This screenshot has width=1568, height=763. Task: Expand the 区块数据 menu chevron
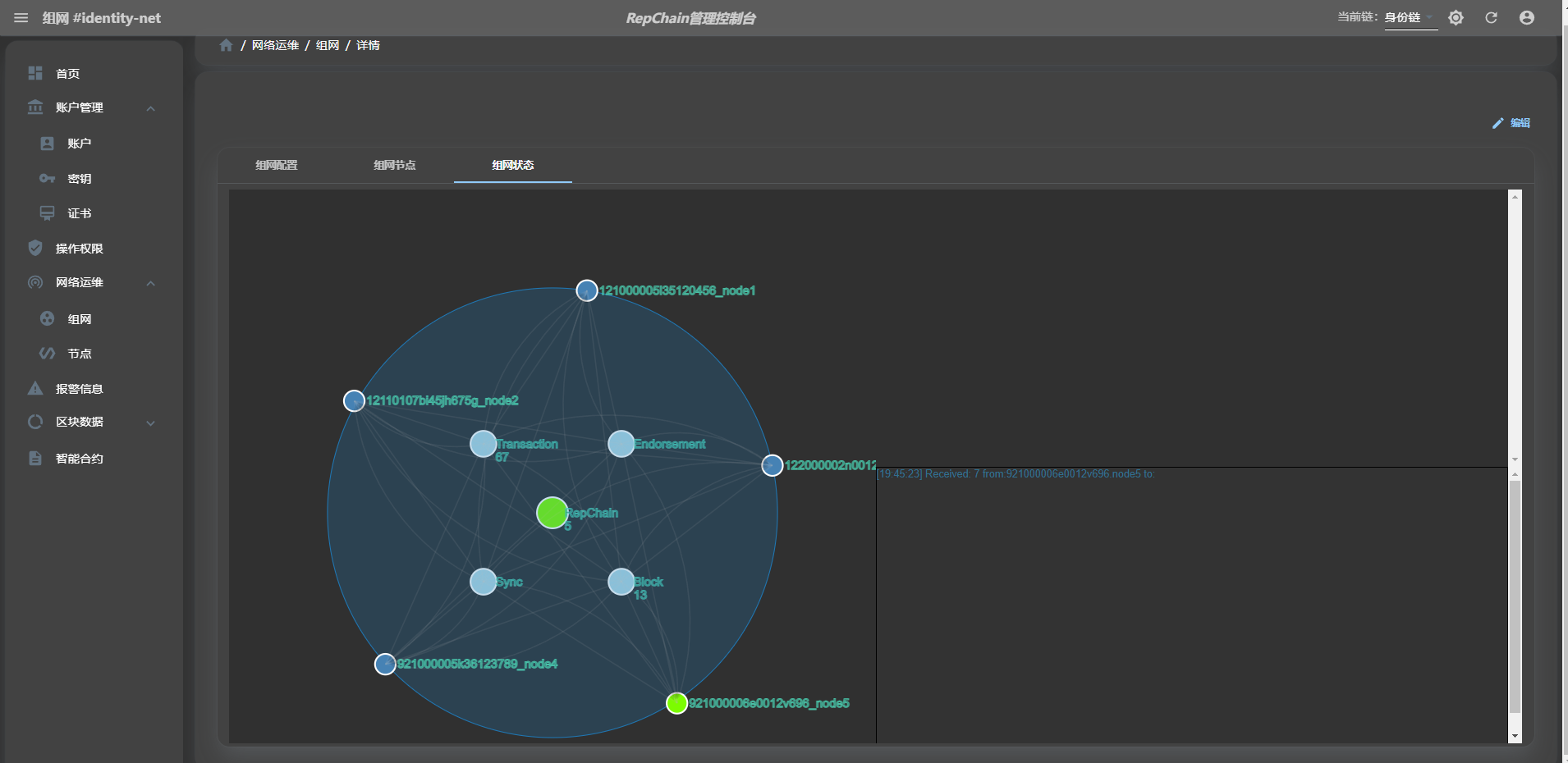coord(151,423)
